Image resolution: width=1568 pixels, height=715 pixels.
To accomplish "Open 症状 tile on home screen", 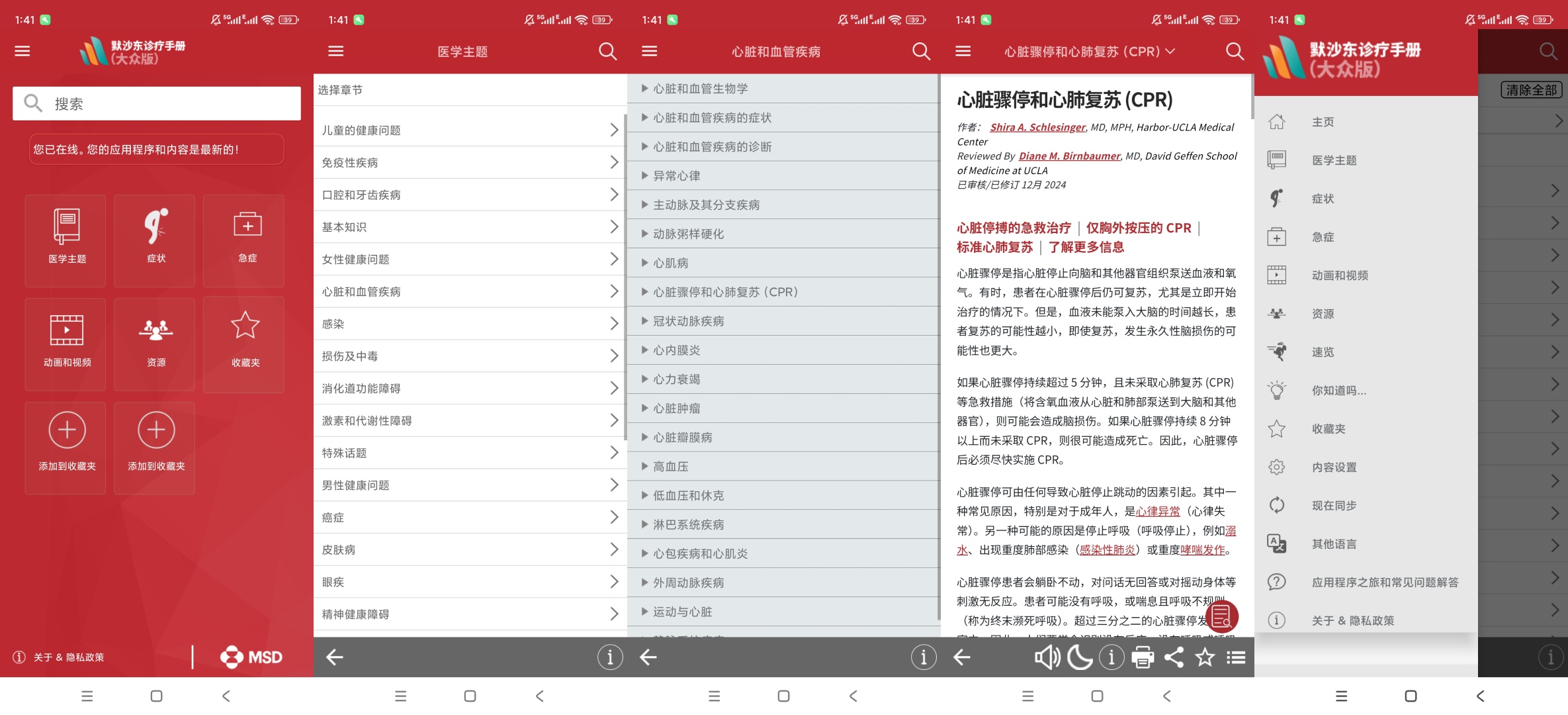I will tap(155, 240).
